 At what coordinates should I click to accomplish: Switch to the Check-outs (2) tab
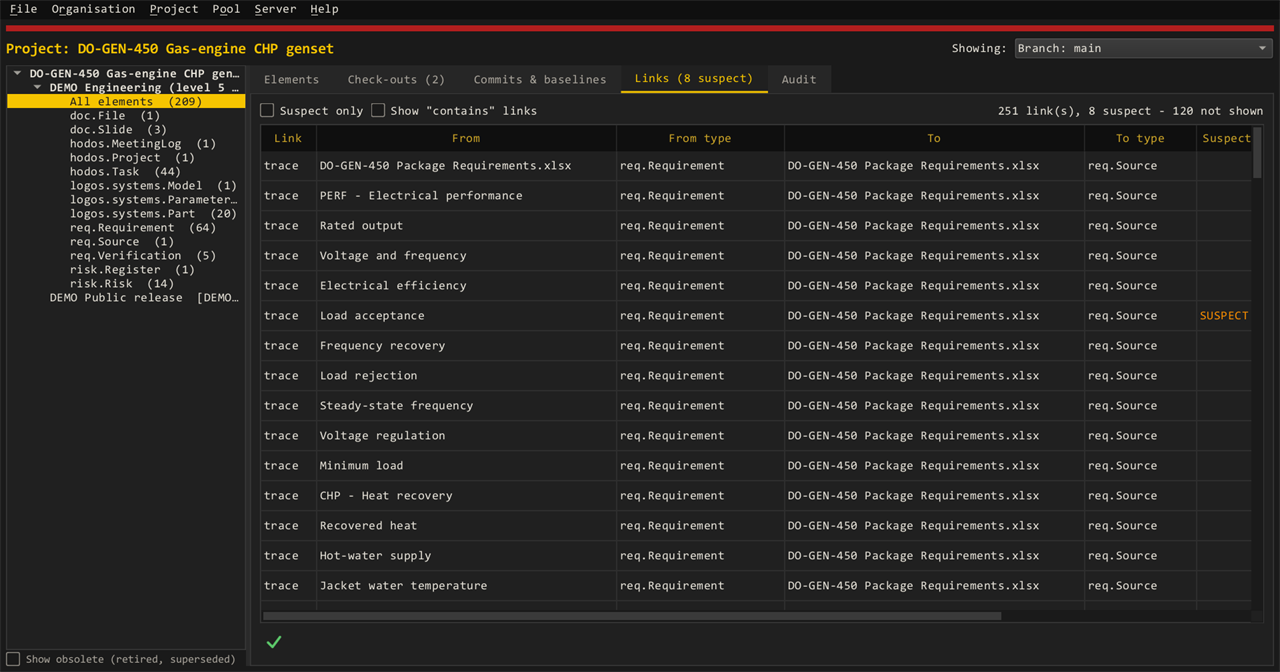click(x=396, y=79)
